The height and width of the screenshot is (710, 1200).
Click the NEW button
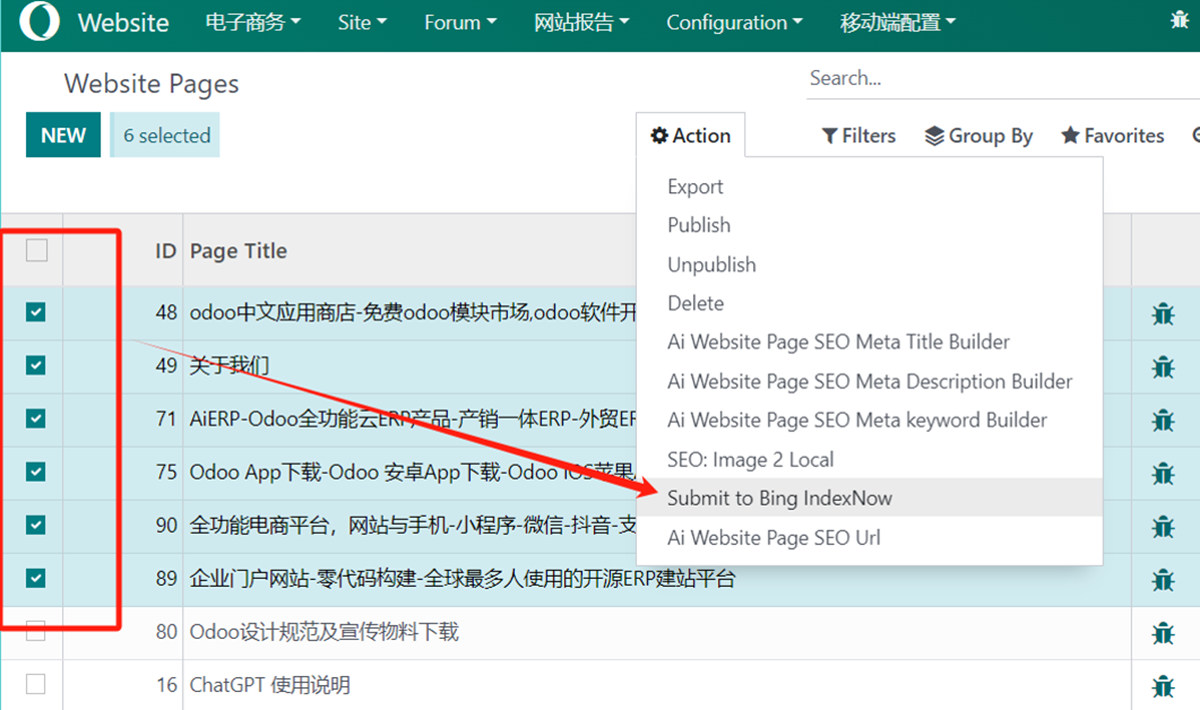point(63,135)
